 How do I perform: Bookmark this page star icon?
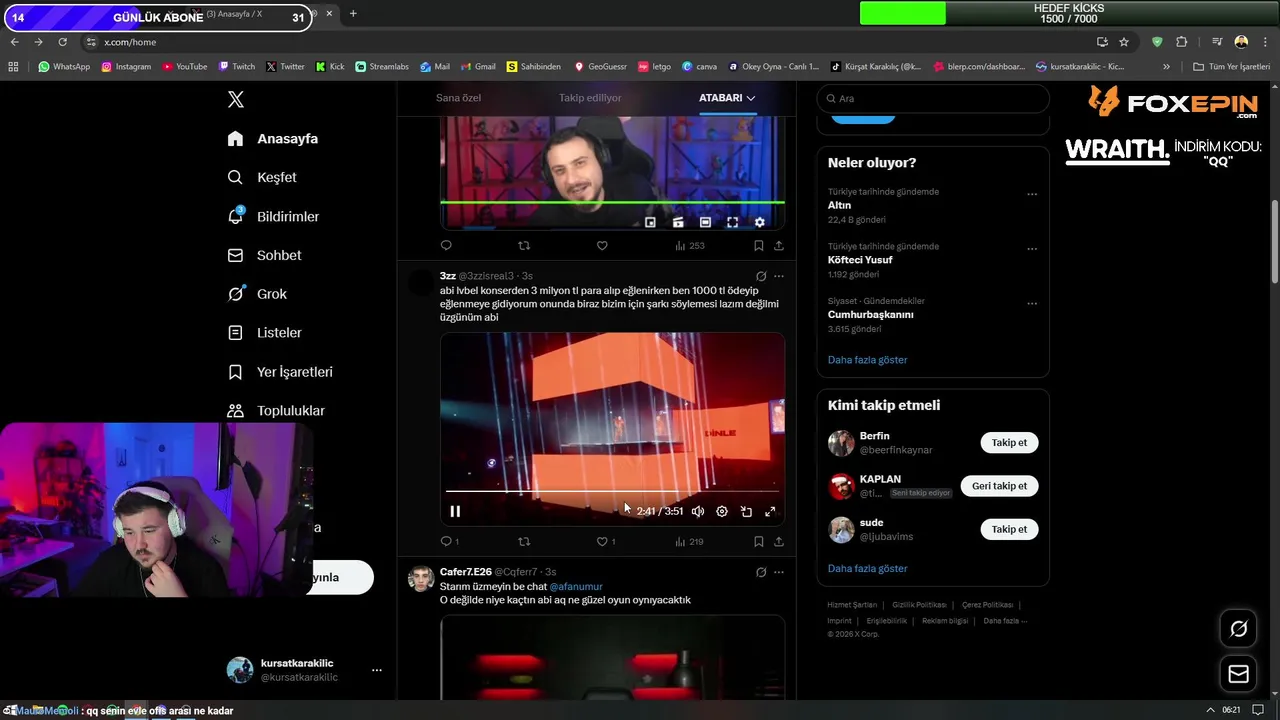pyautogui.click(x=1124, y=42)
